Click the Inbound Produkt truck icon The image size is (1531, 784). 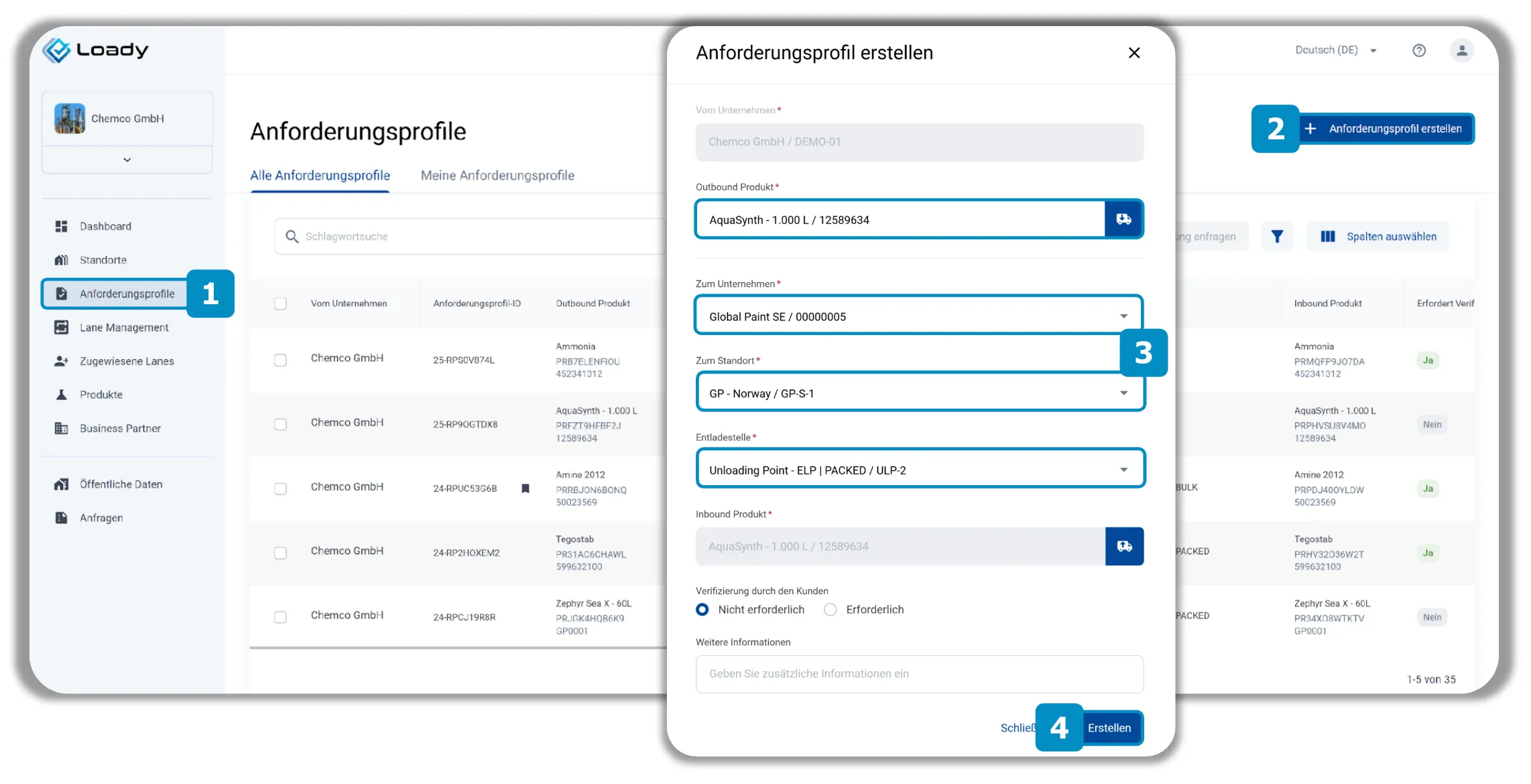(x=1125, y=546)
